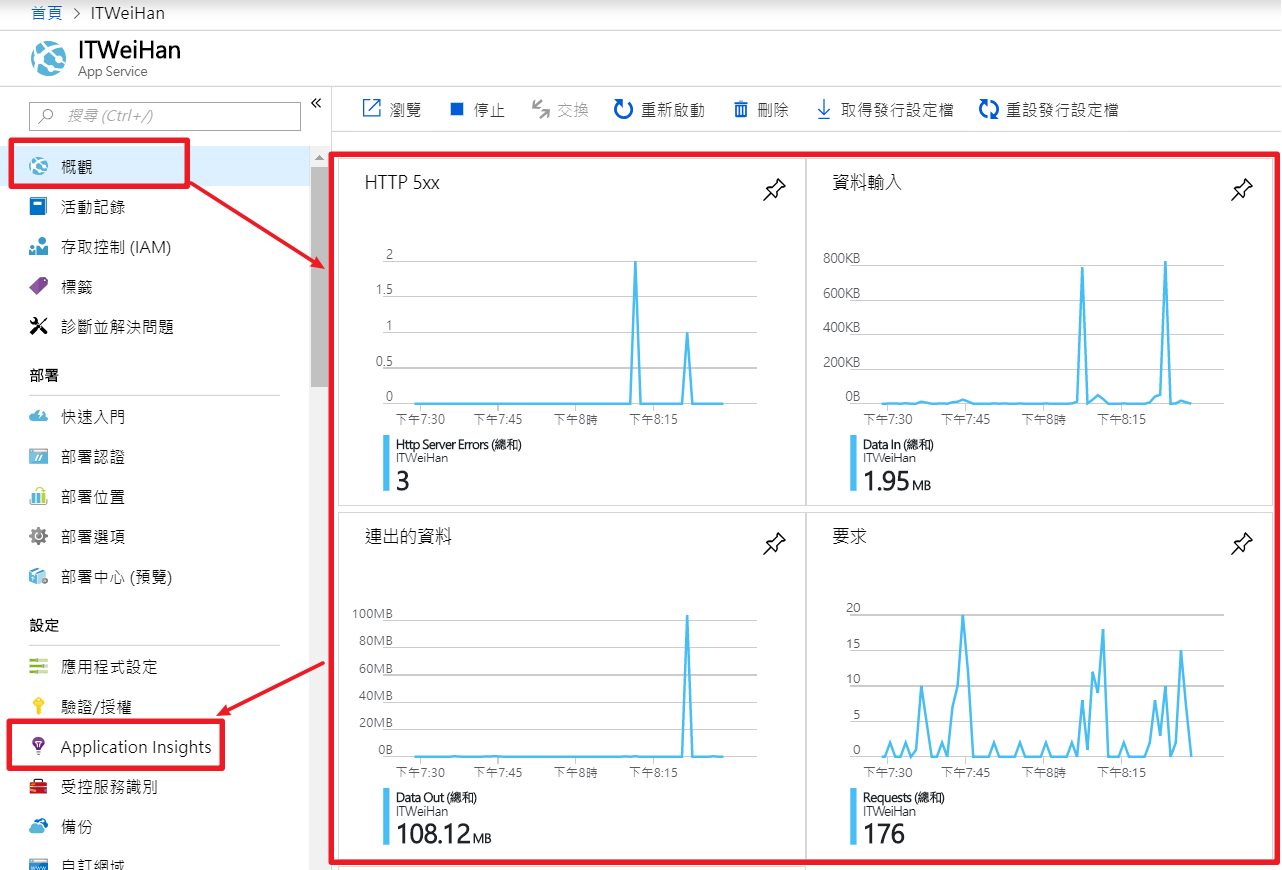
Task: Click the 資料輸入 chart title
Action: click(867, 183)
